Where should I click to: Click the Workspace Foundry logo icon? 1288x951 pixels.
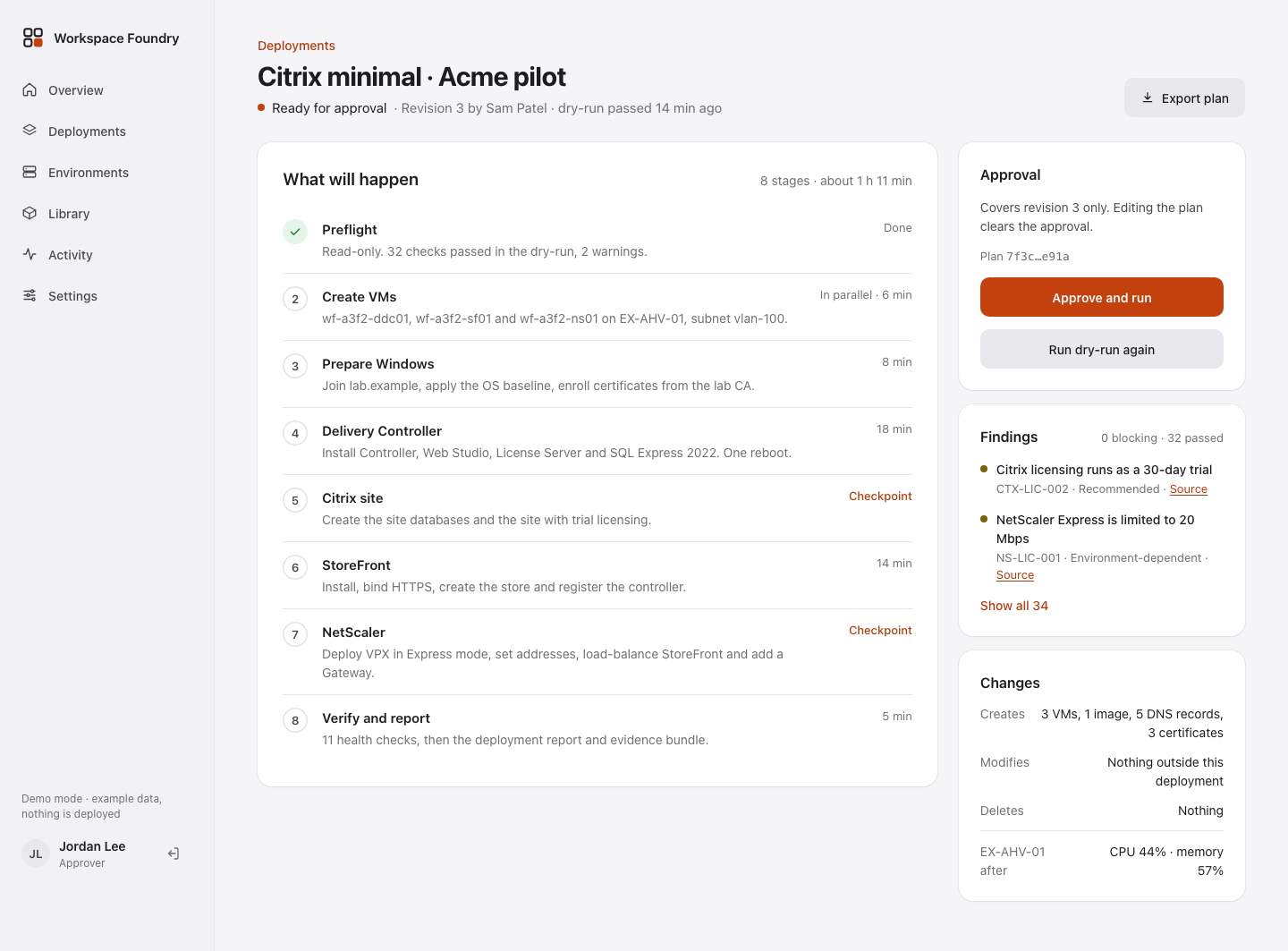point(33,38)
